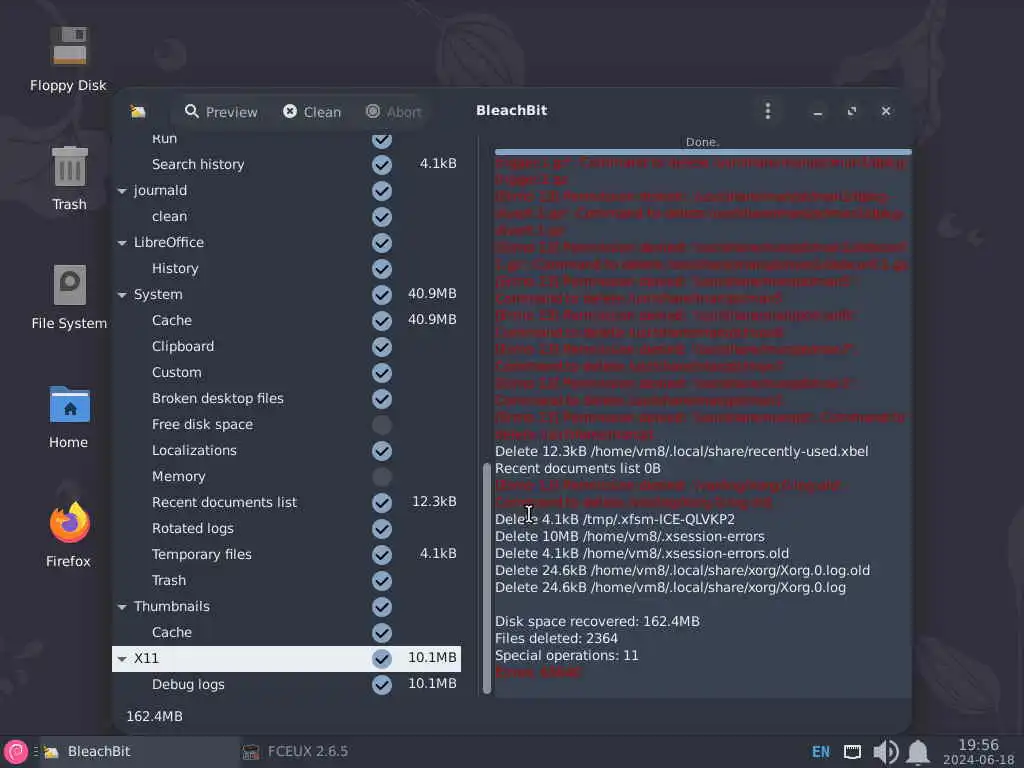Open the Debian applications menu
1024x768 pixels.
click(16, 752)
